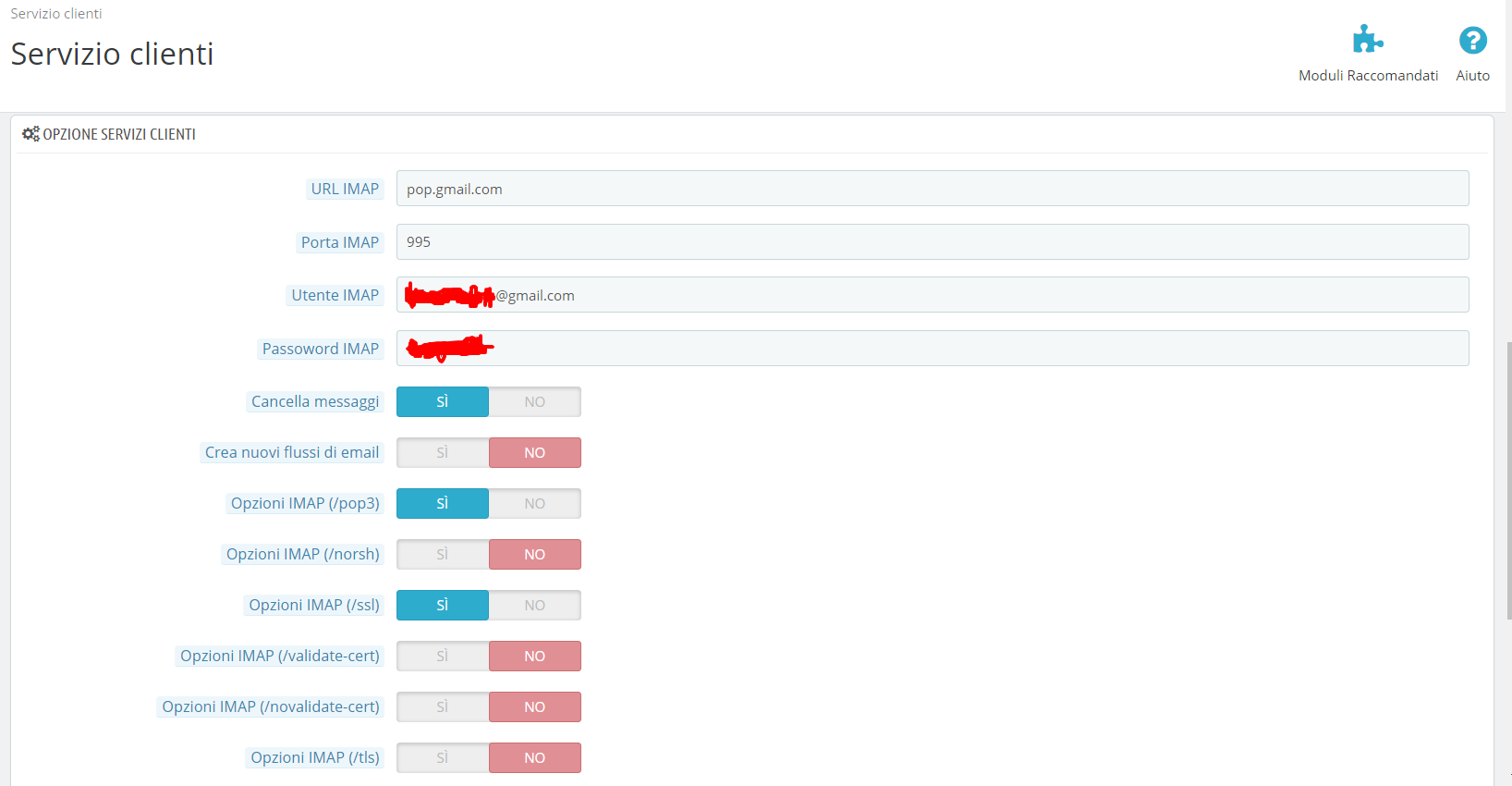Enable SÌ for Opzioni IMAP (/ssl)
Viewport: 1512px width, 786px height.
click(443, 605)
